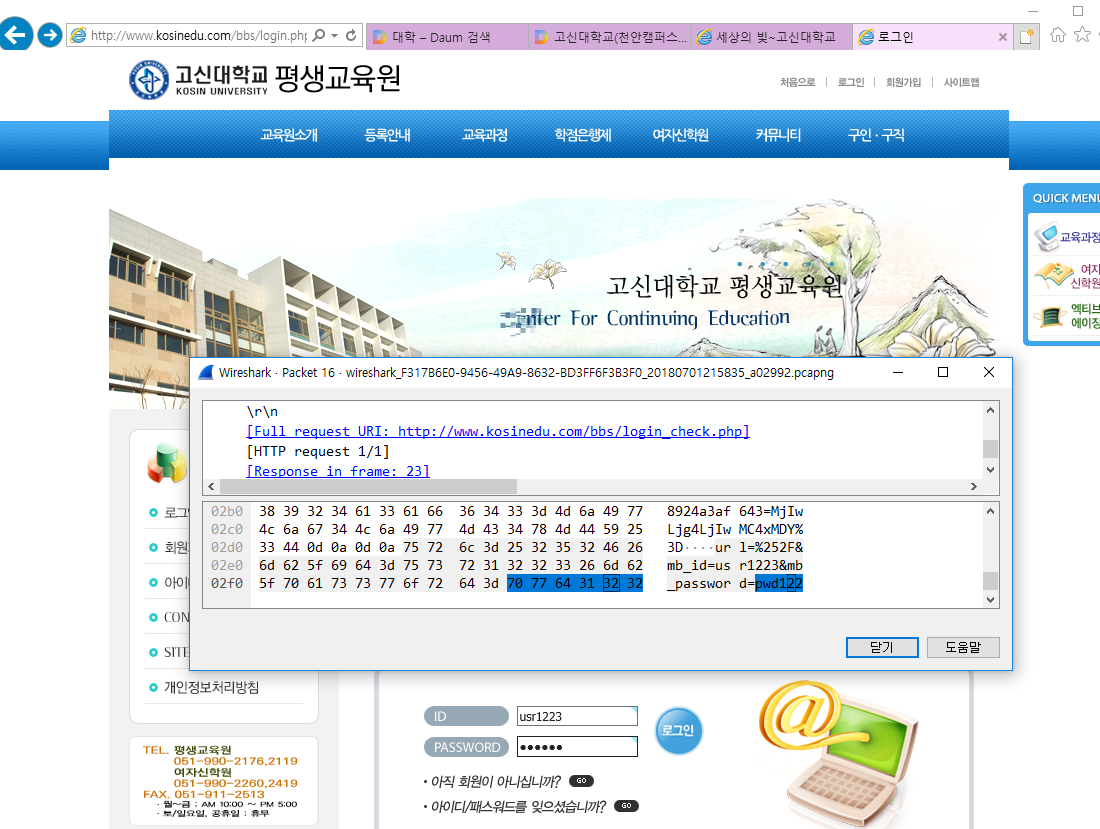
Task: Open the 학점은행제 navigation menu
Action: coord(583,135)
